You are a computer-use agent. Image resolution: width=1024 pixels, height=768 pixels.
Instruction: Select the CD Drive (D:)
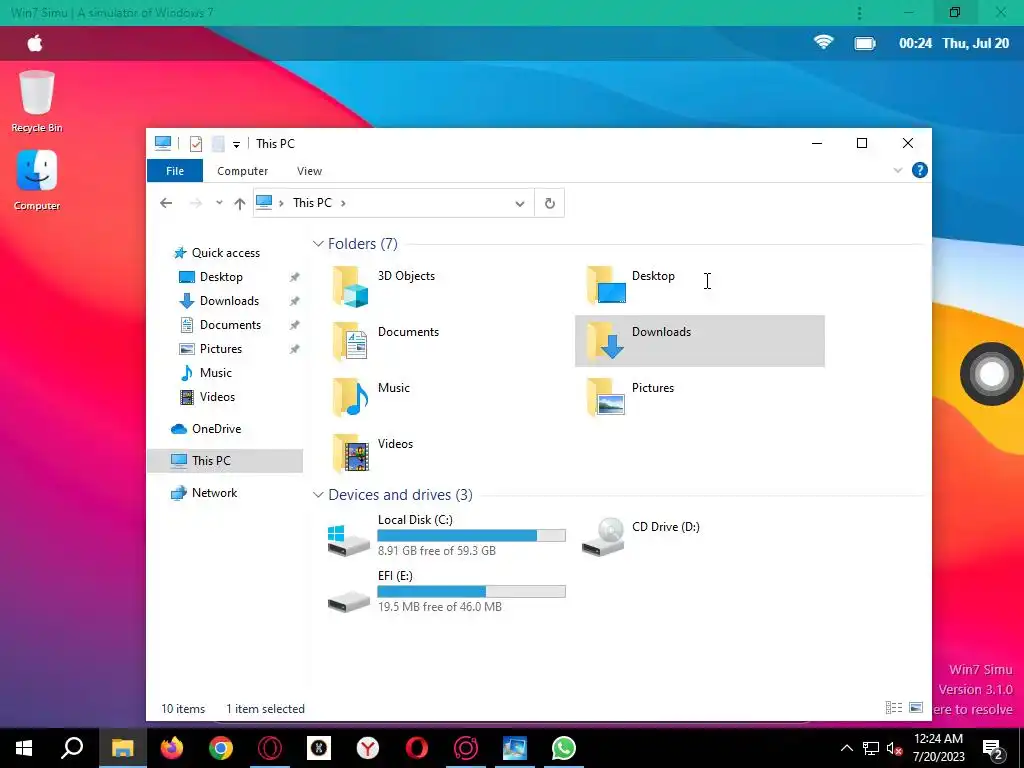click(641, 536)
